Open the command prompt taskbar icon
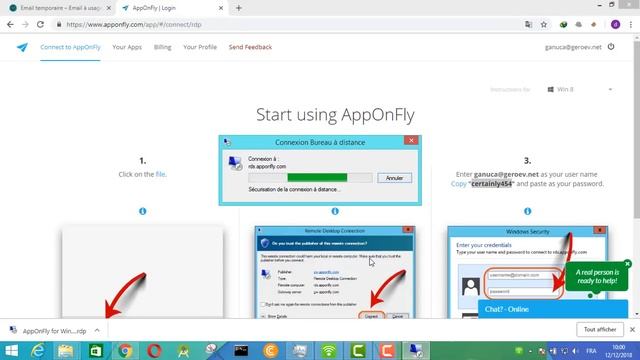This screenshot has height=360, width=640. [x=241, y=351]
